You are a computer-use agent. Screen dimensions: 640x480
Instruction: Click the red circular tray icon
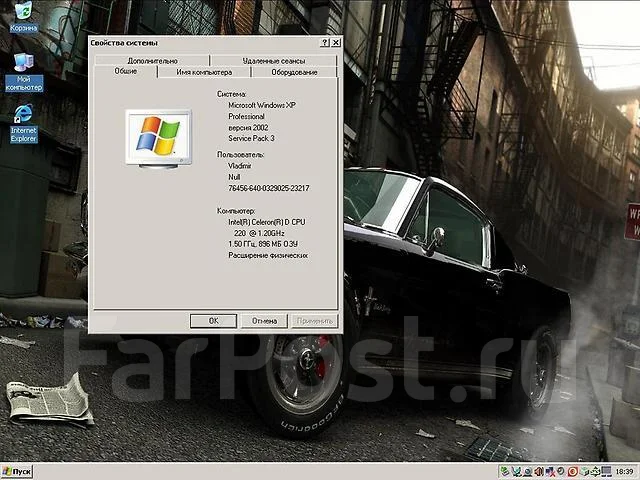(x=573, y=471)
